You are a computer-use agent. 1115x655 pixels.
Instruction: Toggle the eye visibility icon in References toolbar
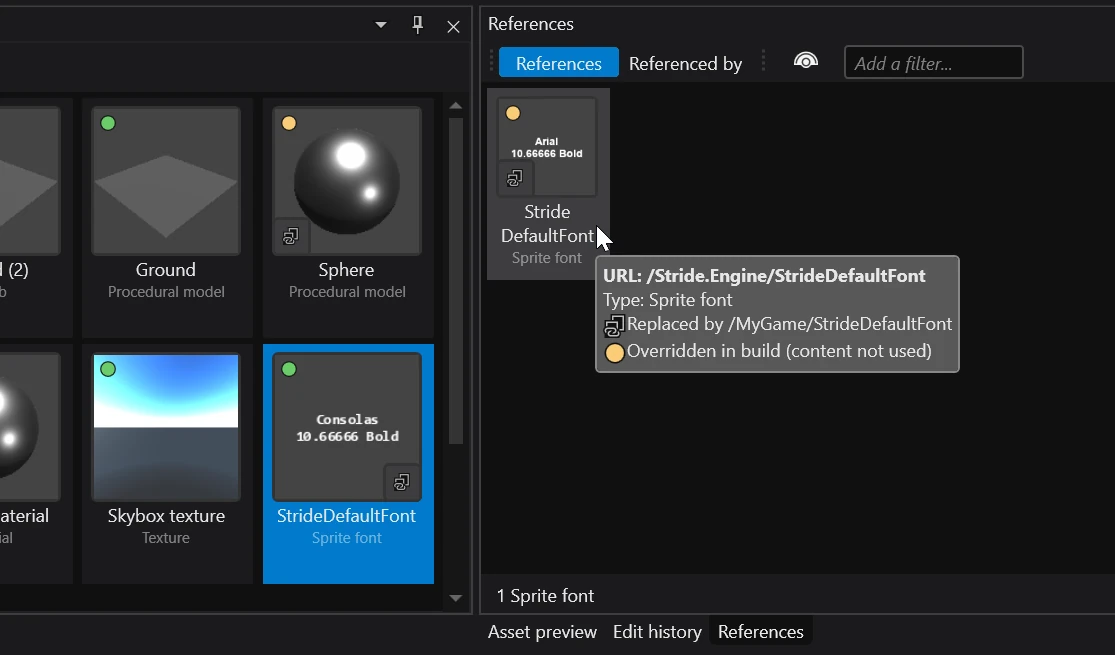[806, 61]
